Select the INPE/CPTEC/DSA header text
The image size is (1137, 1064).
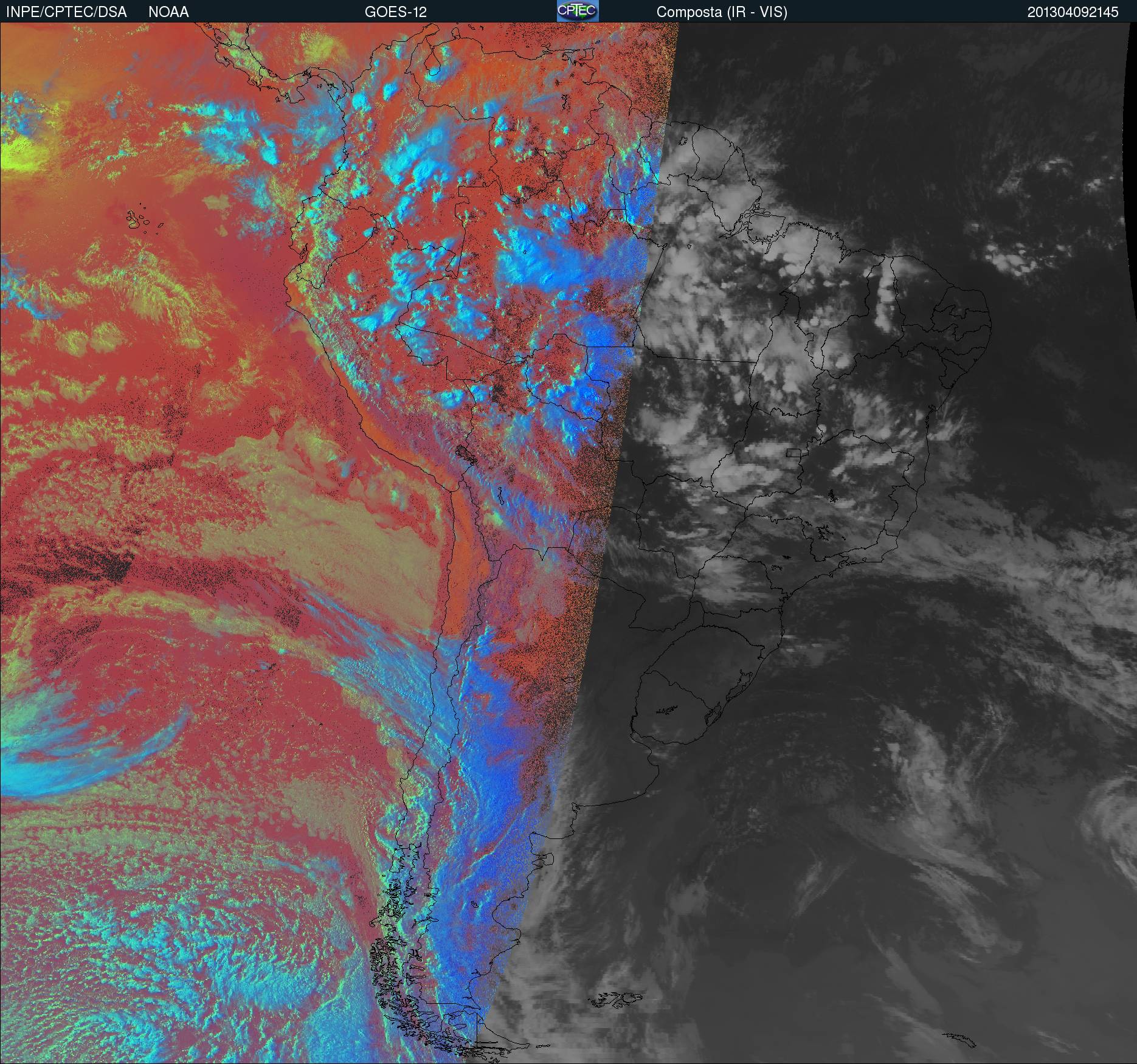point(66,12)
